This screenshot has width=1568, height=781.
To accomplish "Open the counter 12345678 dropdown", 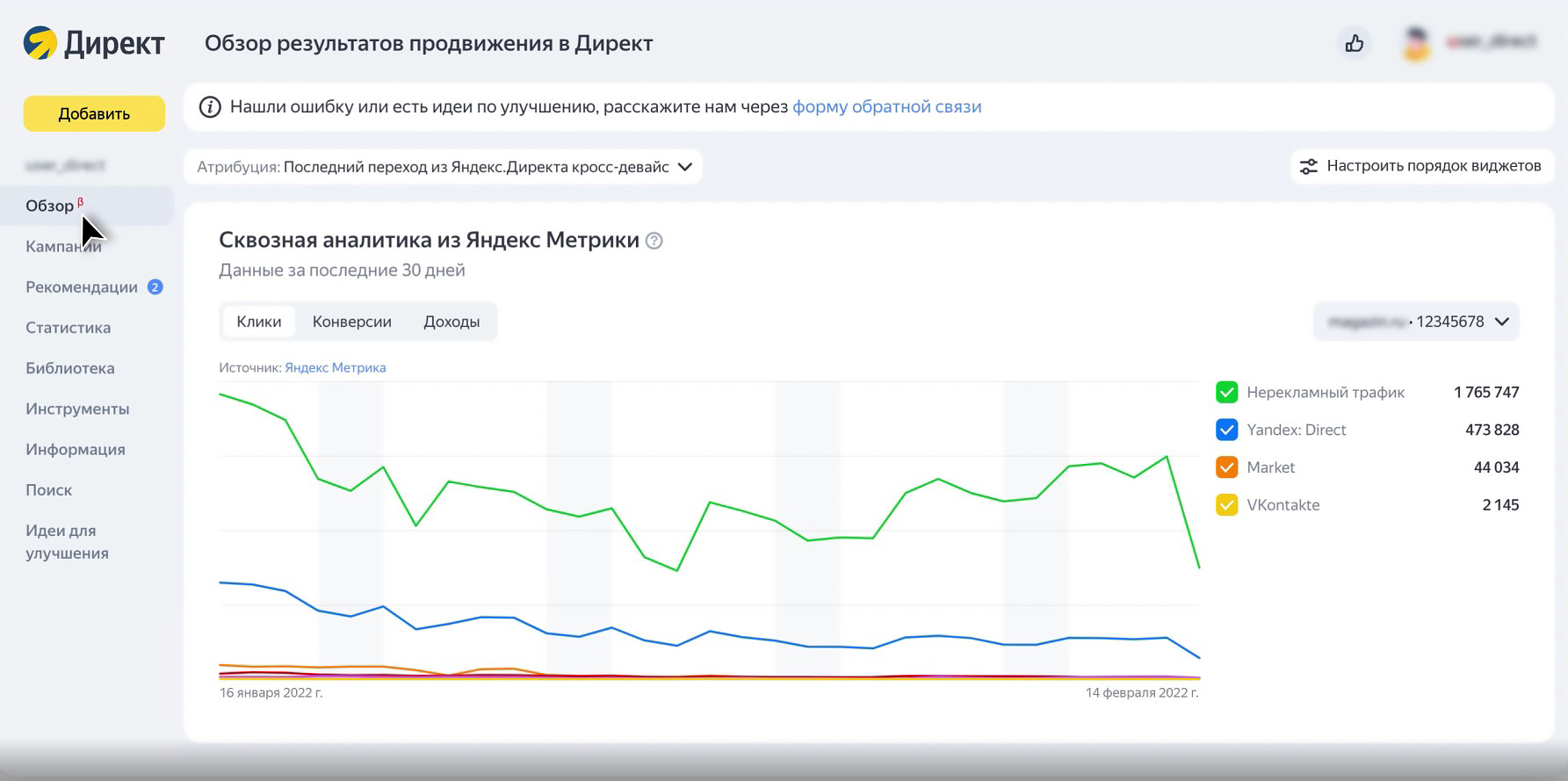I will point(1416,322).
